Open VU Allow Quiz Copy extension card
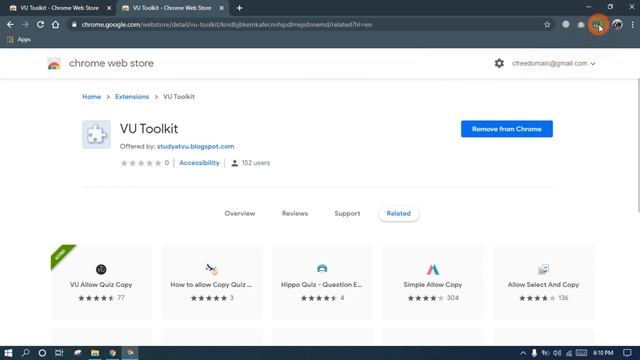Image resolution: width=640 pixels, height=360 pixels. (101, 282)
